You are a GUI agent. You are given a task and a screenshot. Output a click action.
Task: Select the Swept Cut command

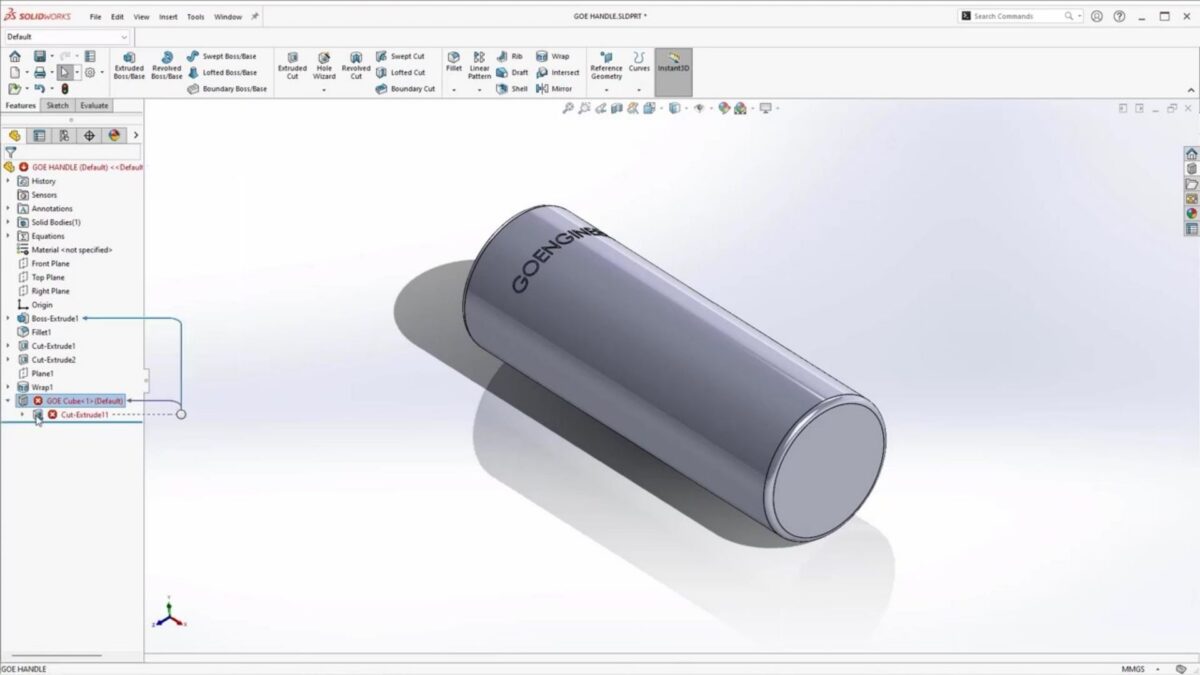click(x=400, y=57)
